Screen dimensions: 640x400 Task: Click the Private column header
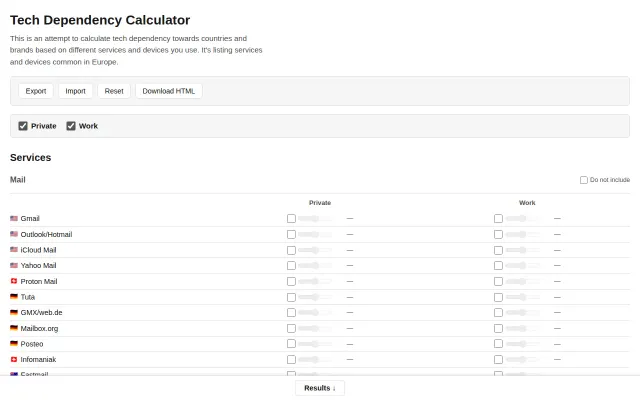coord(320,203)
